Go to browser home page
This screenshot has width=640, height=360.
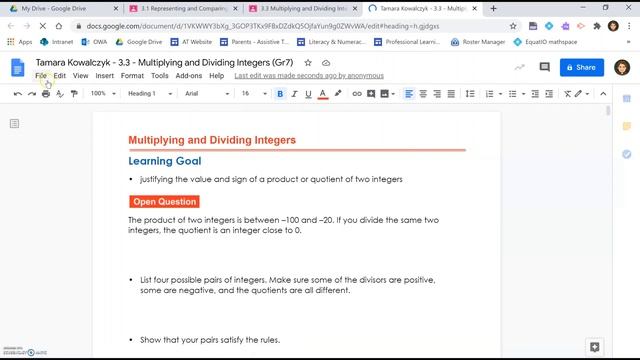point(59,26)
